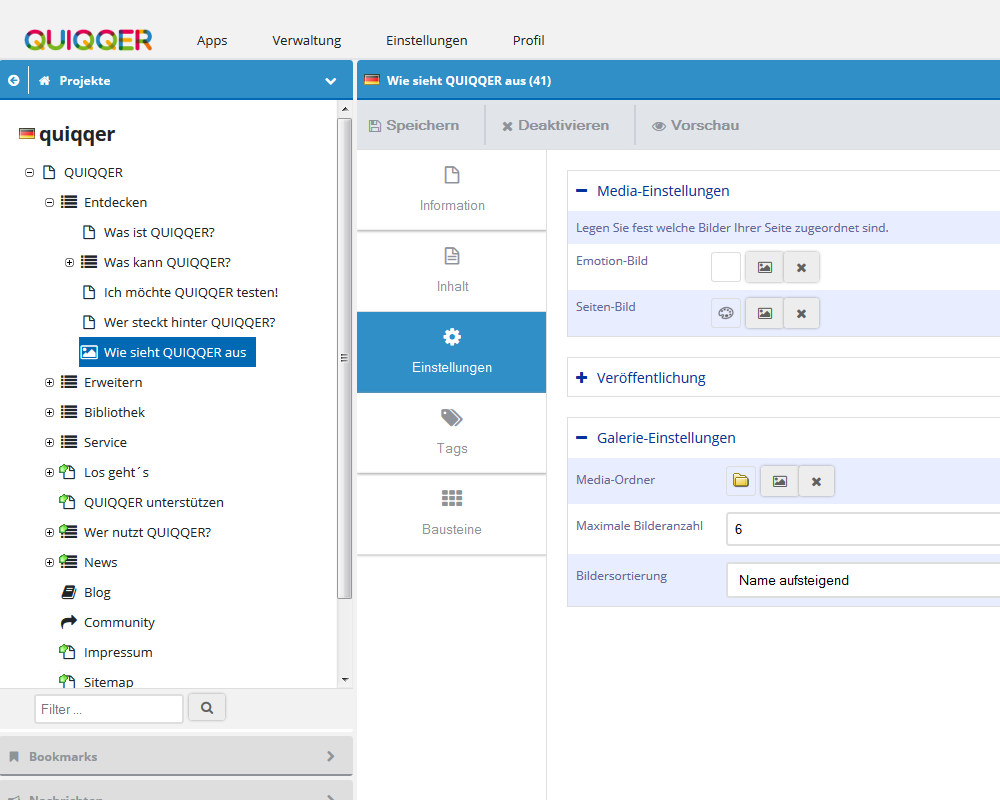
Task: Collapse the Entdecken tree node
Action: (49, 202)
